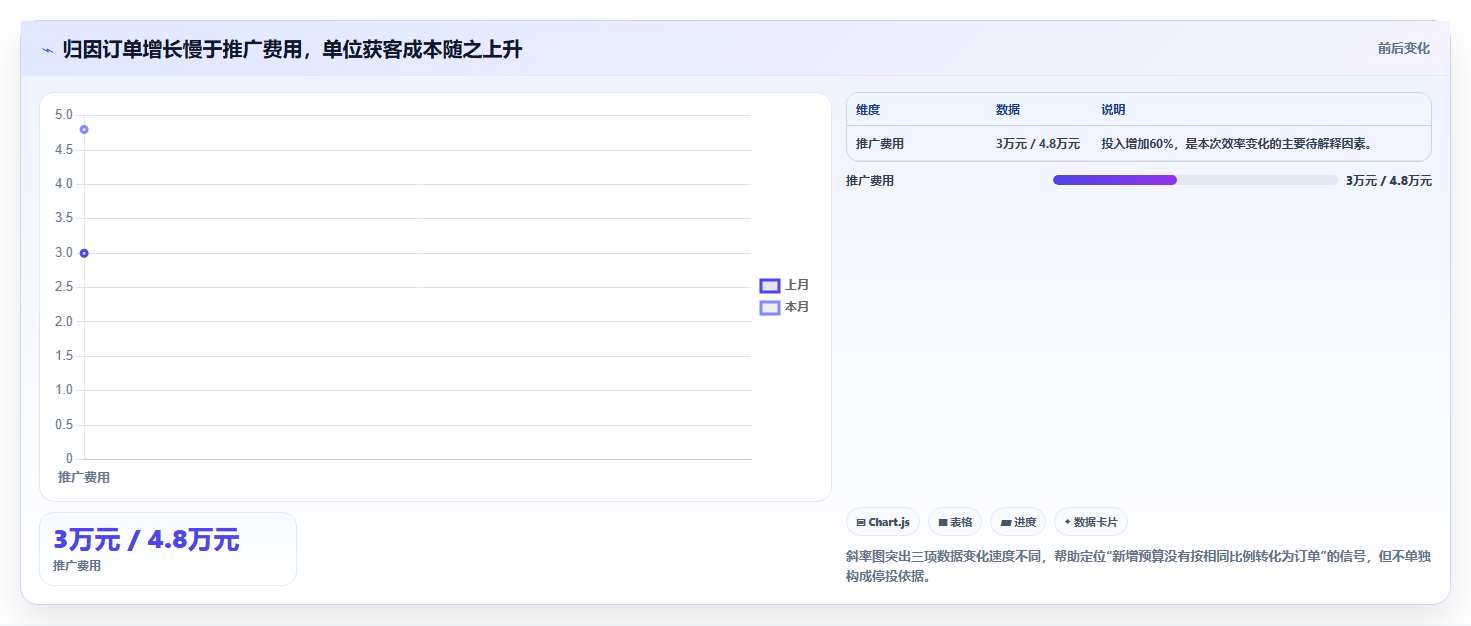Screen dimensions: 1471x626
Task: Click the 1.0 y-axis tick label
Action: point(64,390)
